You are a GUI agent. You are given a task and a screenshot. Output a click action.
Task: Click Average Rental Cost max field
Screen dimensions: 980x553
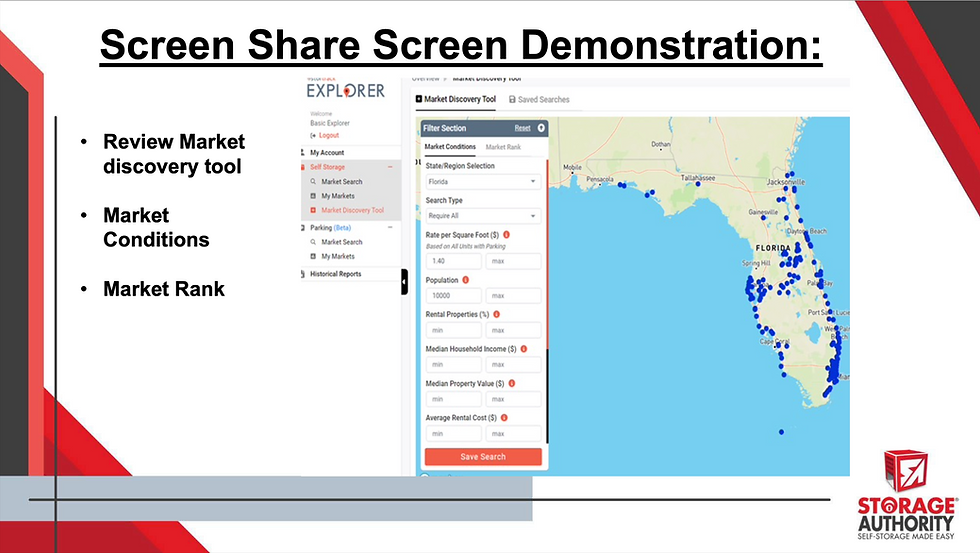coord(513,434)
